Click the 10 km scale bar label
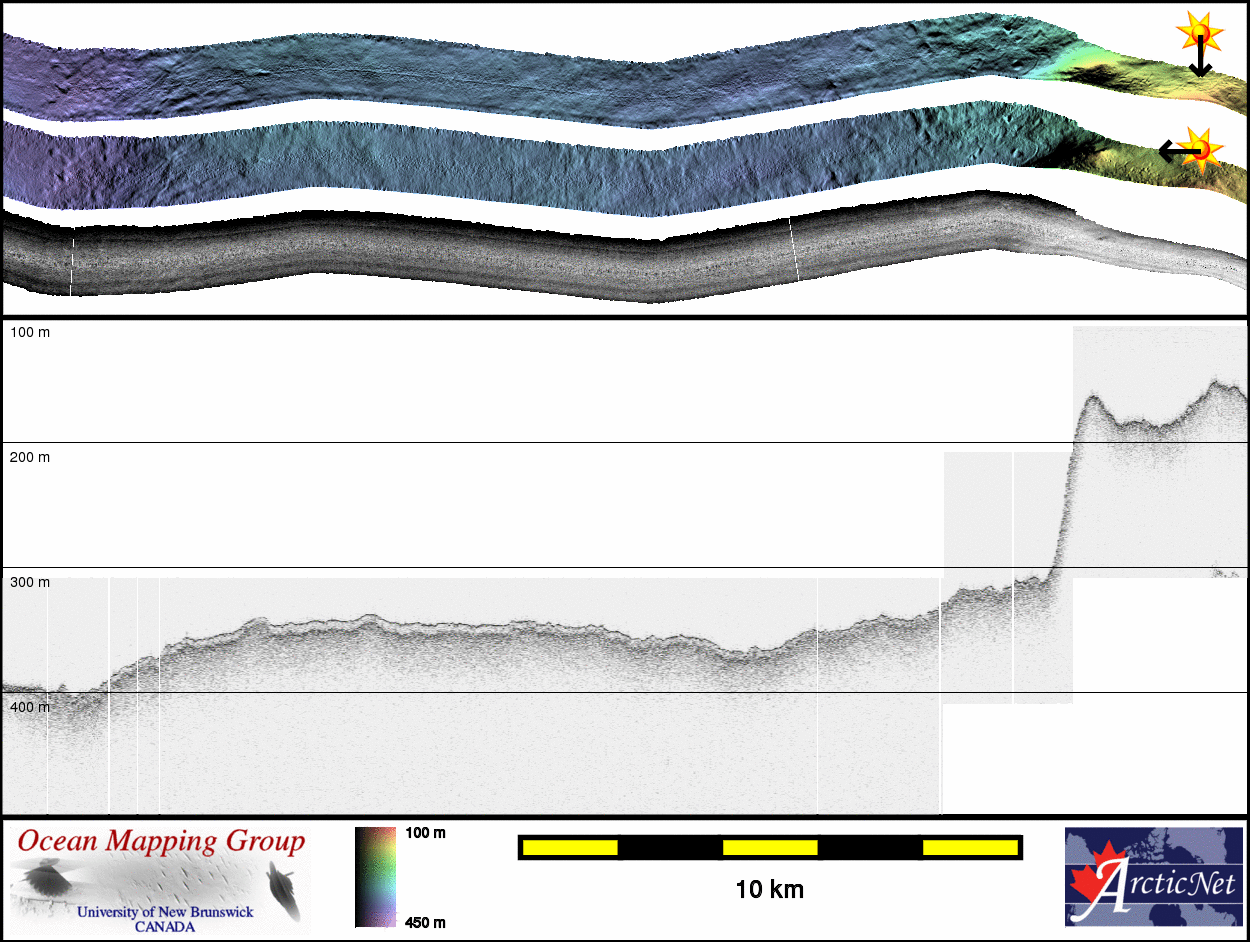1250x942 pixels. tap(769, 889)
